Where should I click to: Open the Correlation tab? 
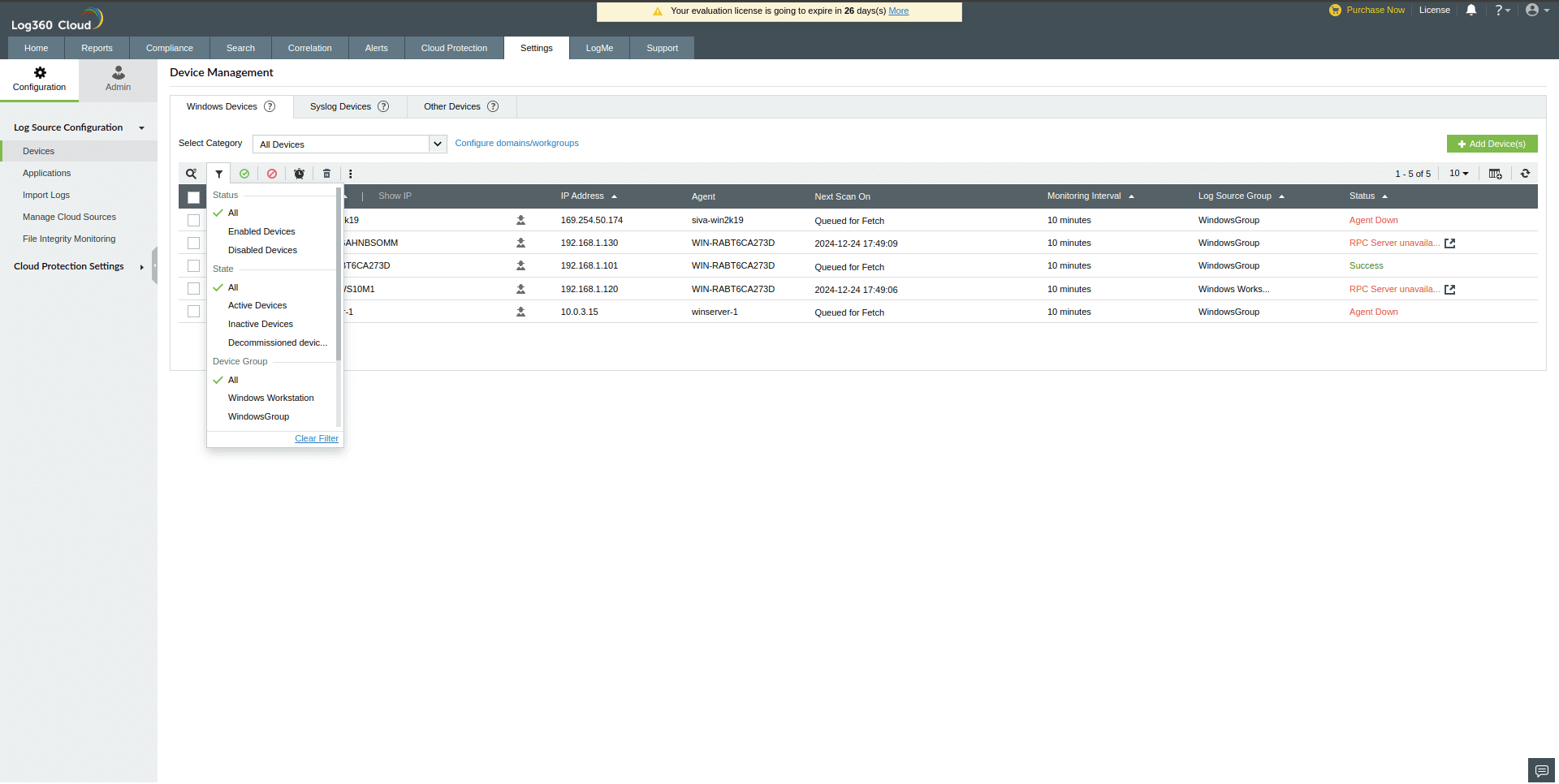[x=309, y=48]
